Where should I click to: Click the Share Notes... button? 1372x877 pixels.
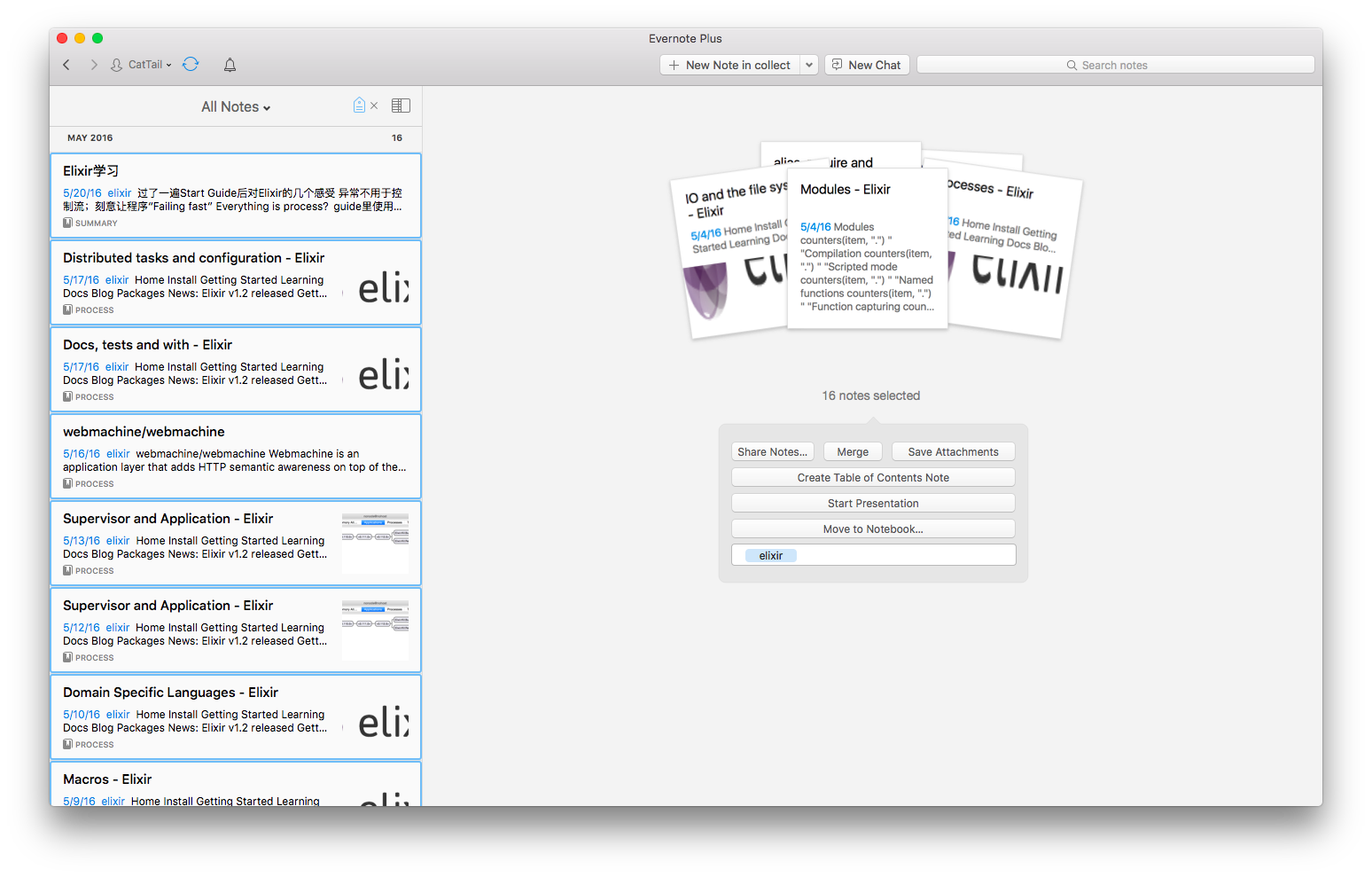click(772, 452)
